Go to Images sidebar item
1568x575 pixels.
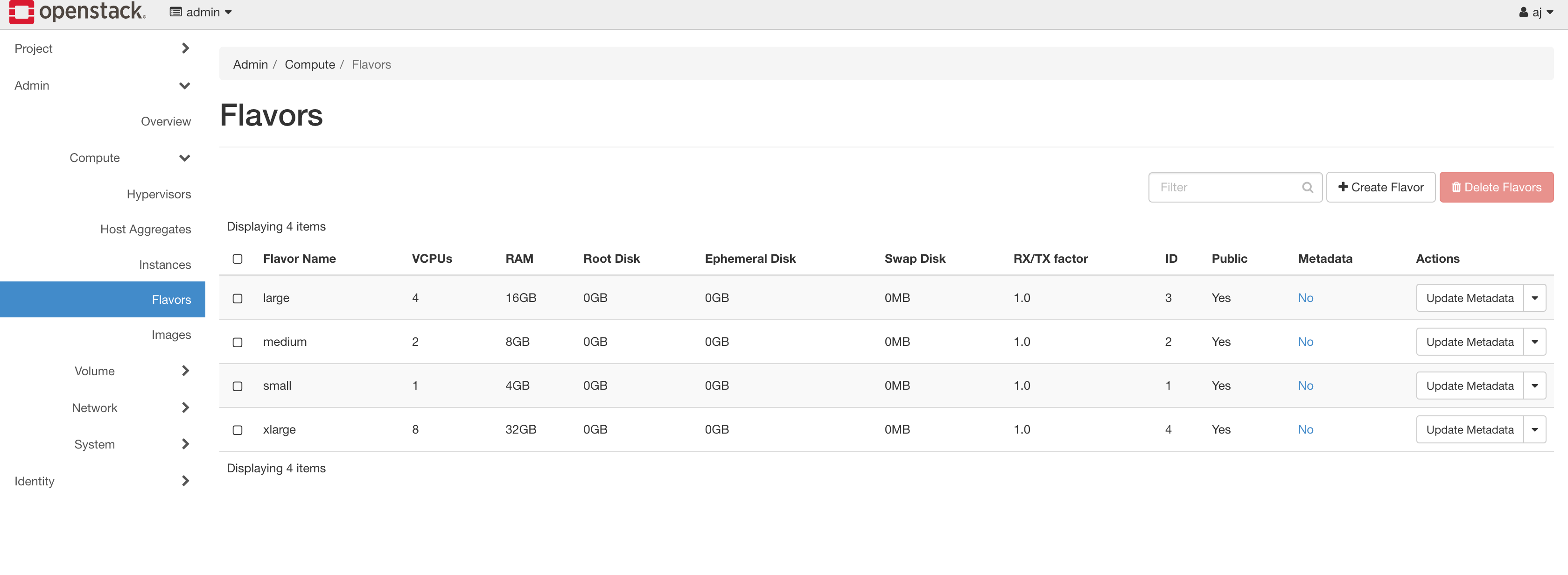[171, 335]
